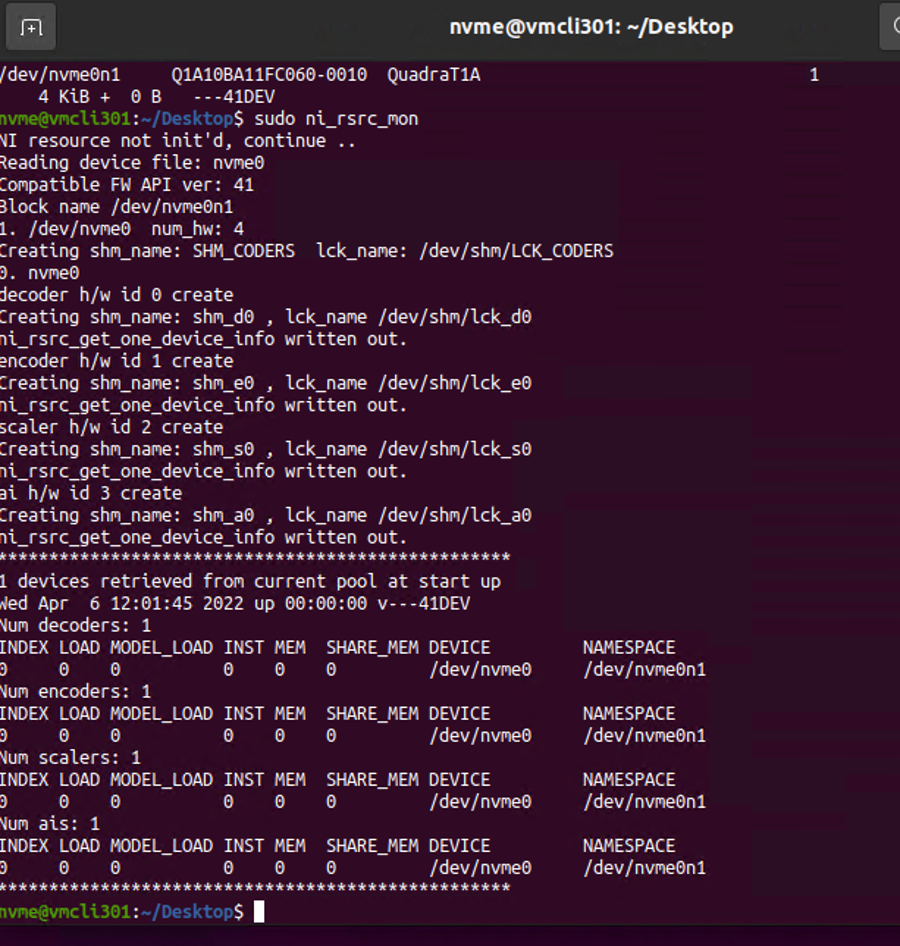Click the QuadraT1A model name

pos(434,75)
